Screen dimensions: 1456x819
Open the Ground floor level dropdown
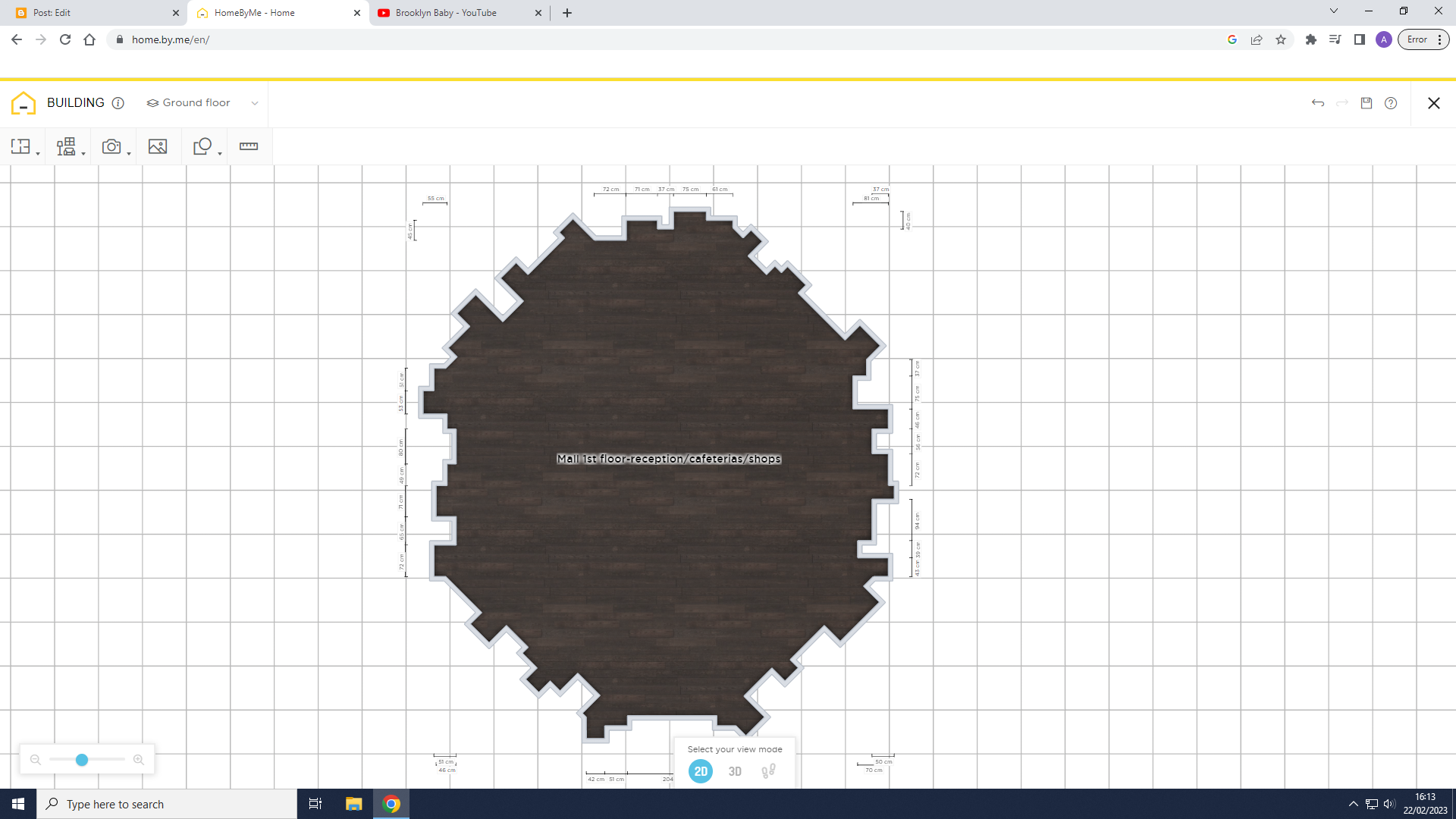point(202,103)
